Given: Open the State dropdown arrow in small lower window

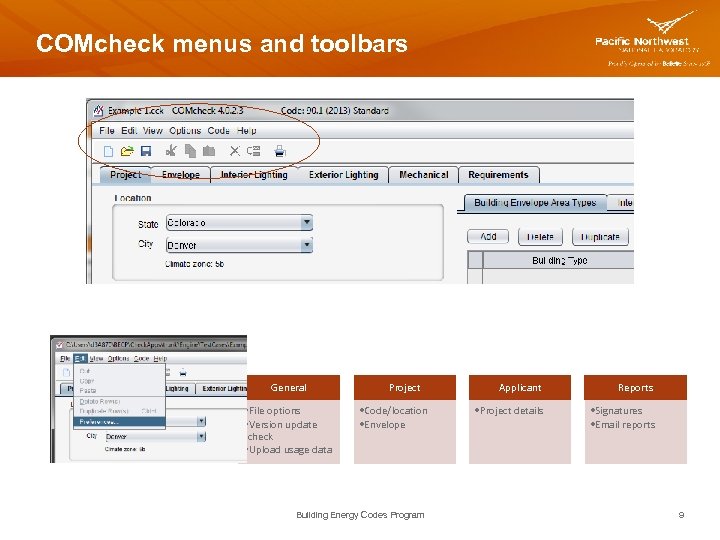Looking at the screenshot, I should coord(201,421).
